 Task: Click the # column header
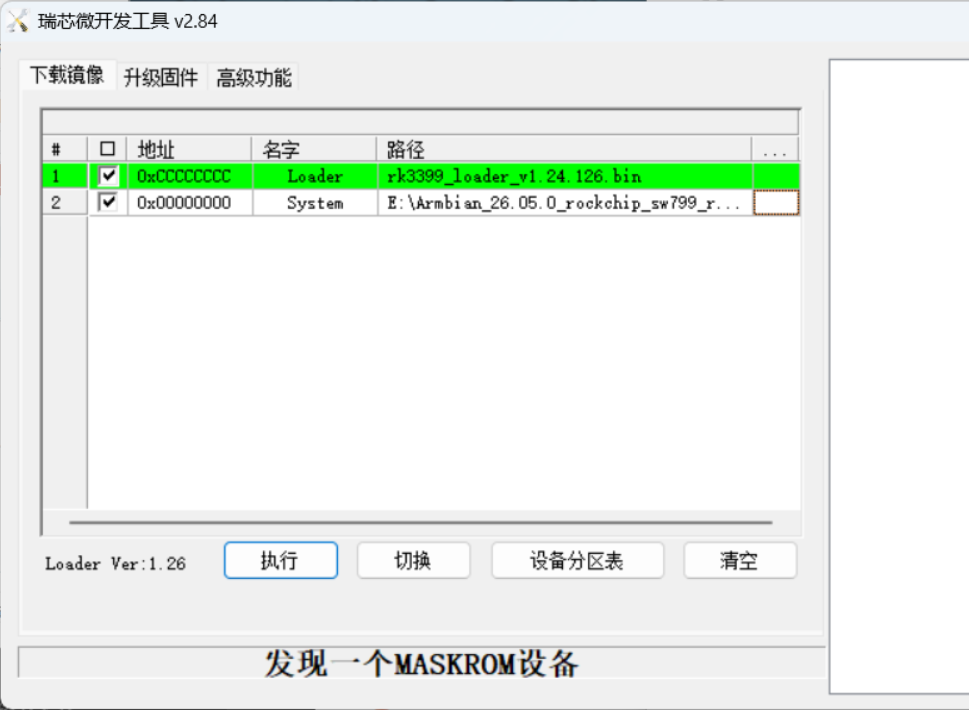pos(64,149)
